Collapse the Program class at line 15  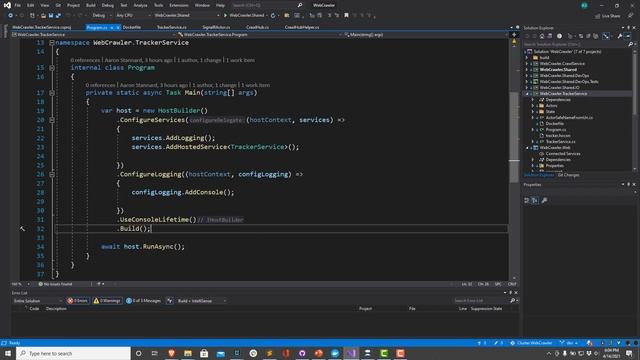(x=52, y=68)
